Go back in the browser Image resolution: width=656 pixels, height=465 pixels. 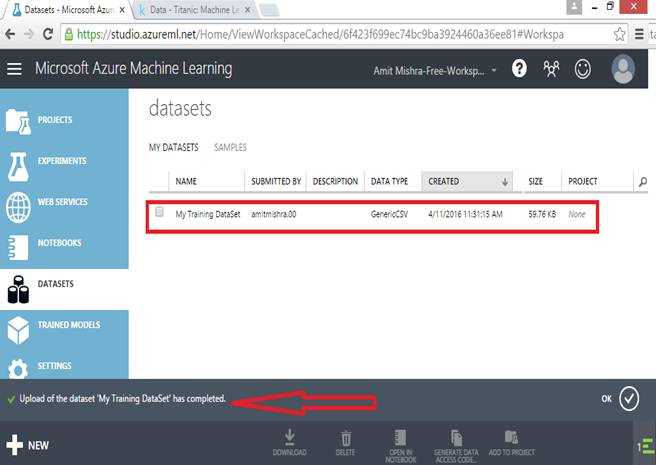10,34
